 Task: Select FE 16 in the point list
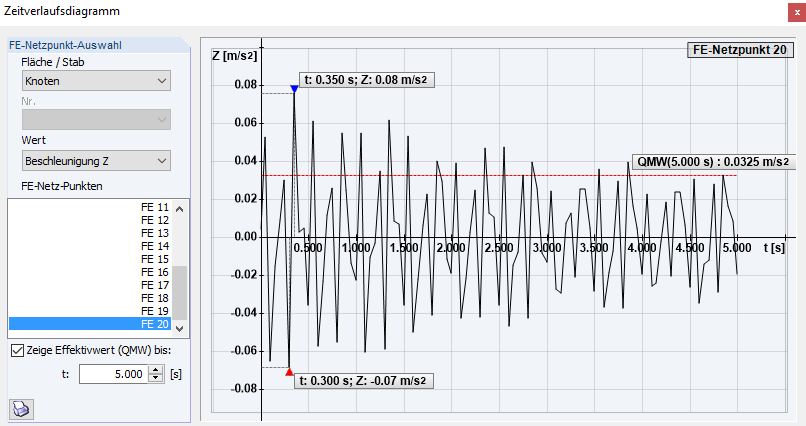pos(89,272)
